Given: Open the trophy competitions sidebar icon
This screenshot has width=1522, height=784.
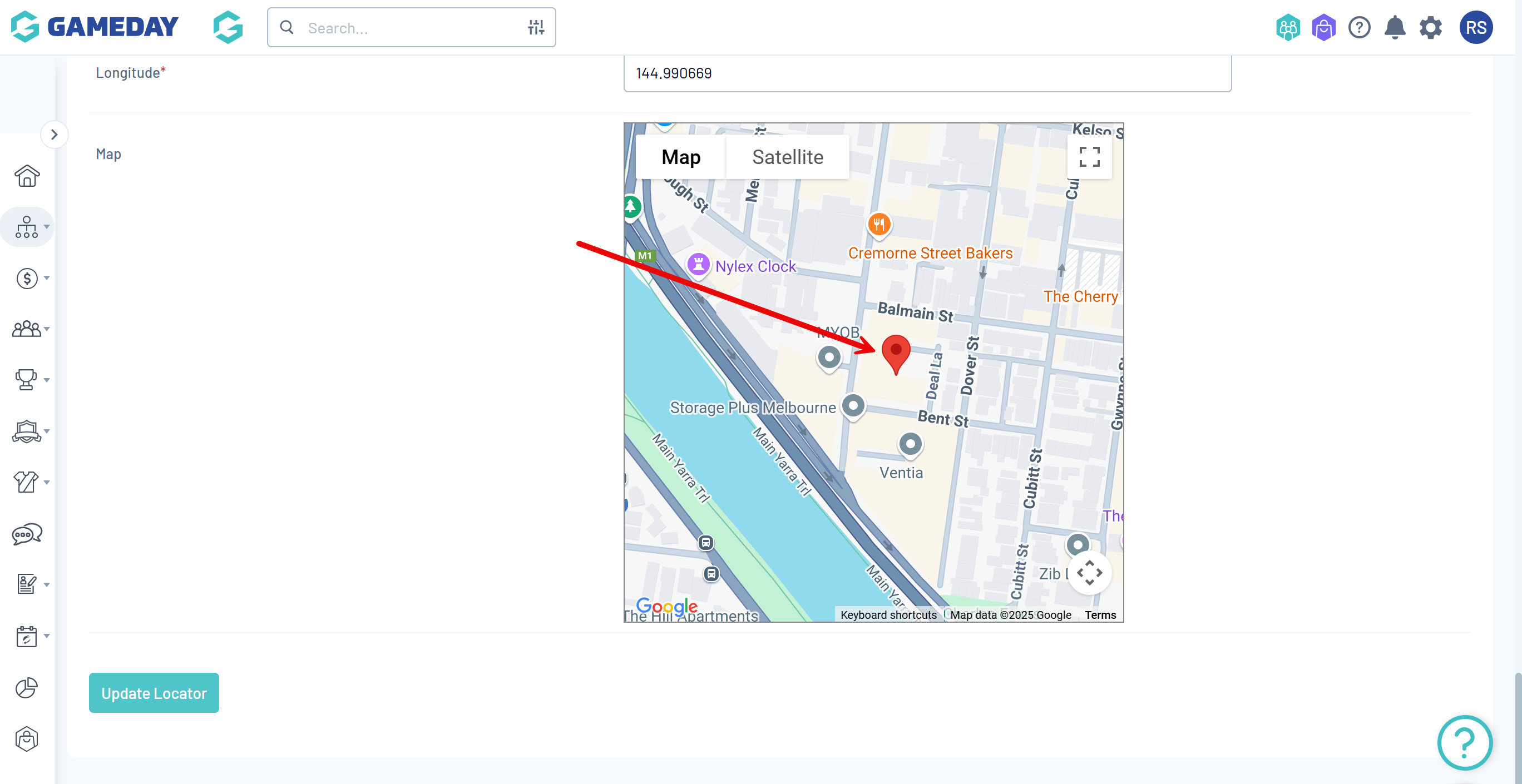Looking at the screenshot, I should tap(27, 380).
